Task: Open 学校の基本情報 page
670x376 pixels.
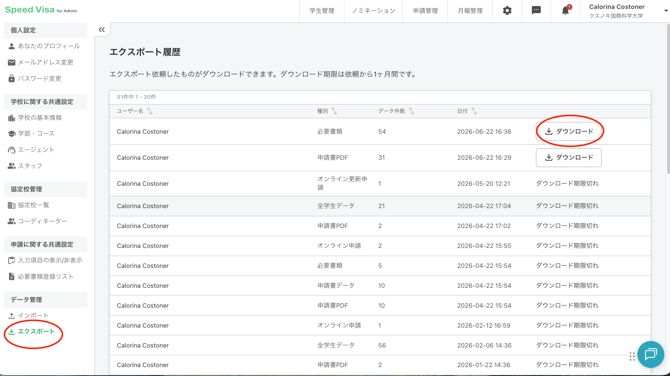Action: (x=35, y=118)
